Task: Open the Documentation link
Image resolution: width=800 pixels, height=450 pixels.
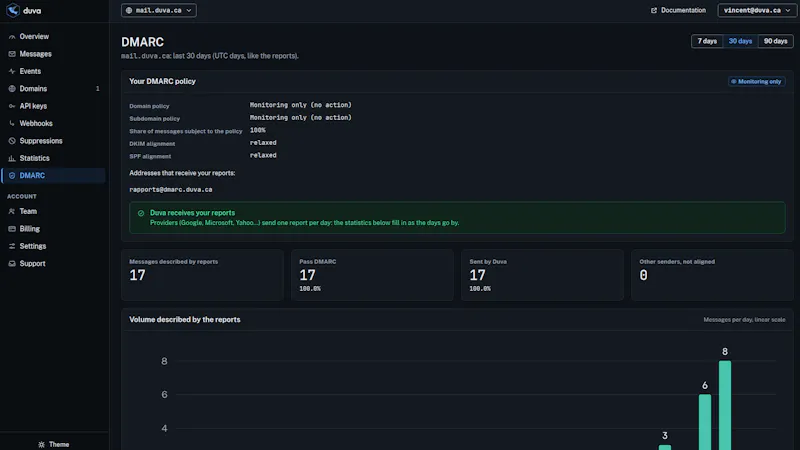Action: click(x=678, y=10)
